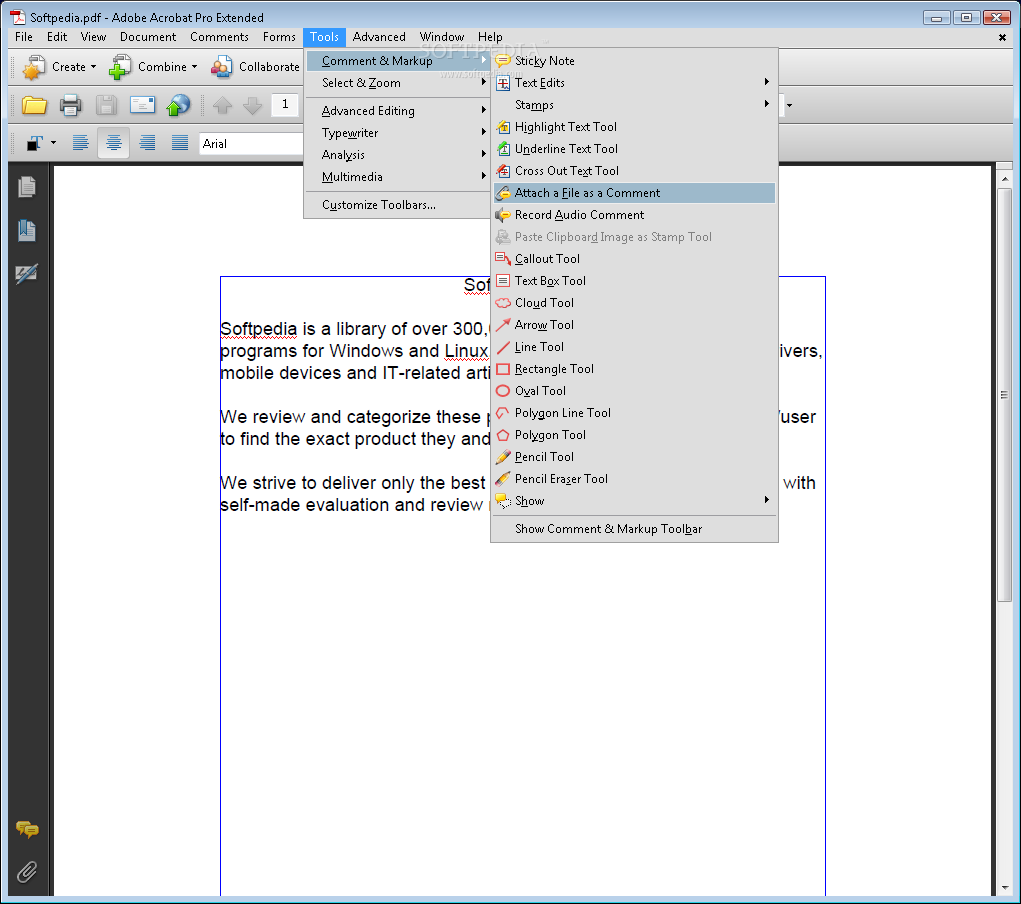Expand the Advanced Editing submenu

tap(397, 111)
